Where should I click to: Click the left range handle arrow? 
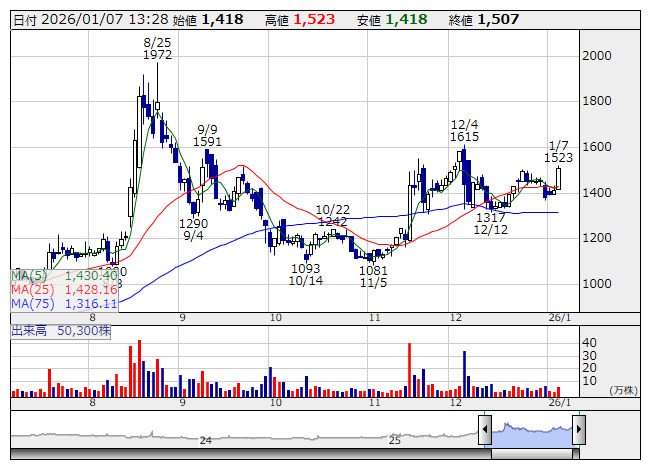point(485,431)
